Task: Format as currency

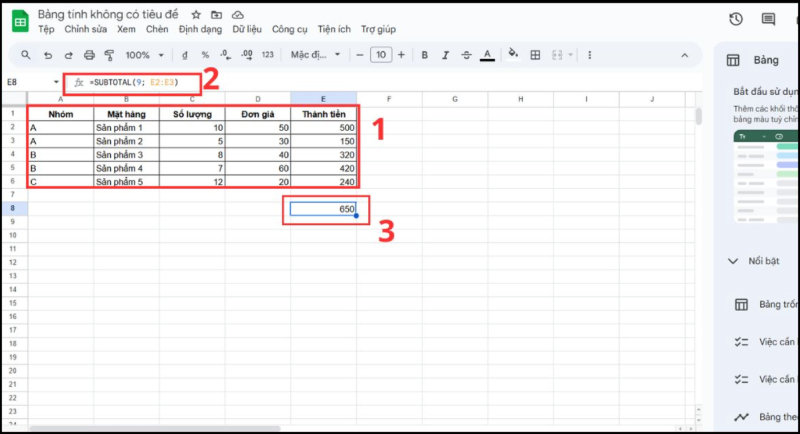Action: (x=185, y=55)
